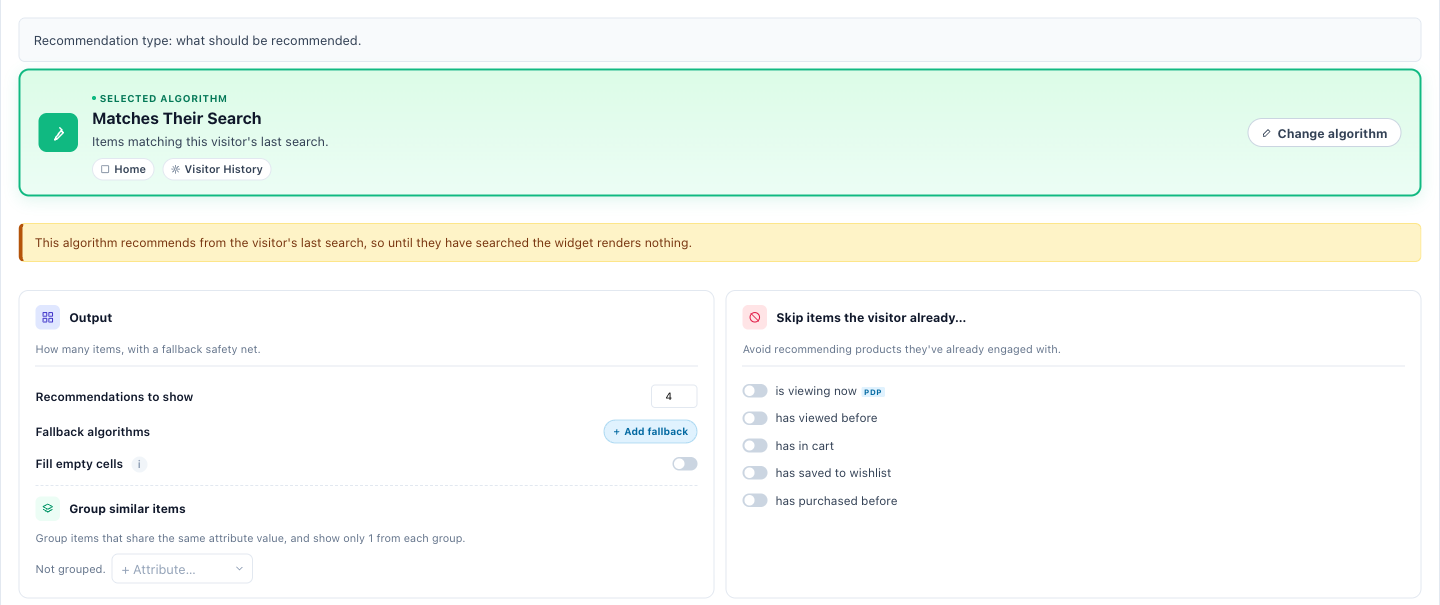This screenshot has width=1440, height=605.
Task: Enable the Fill empty cells toggle
Action: click(685, 464)
